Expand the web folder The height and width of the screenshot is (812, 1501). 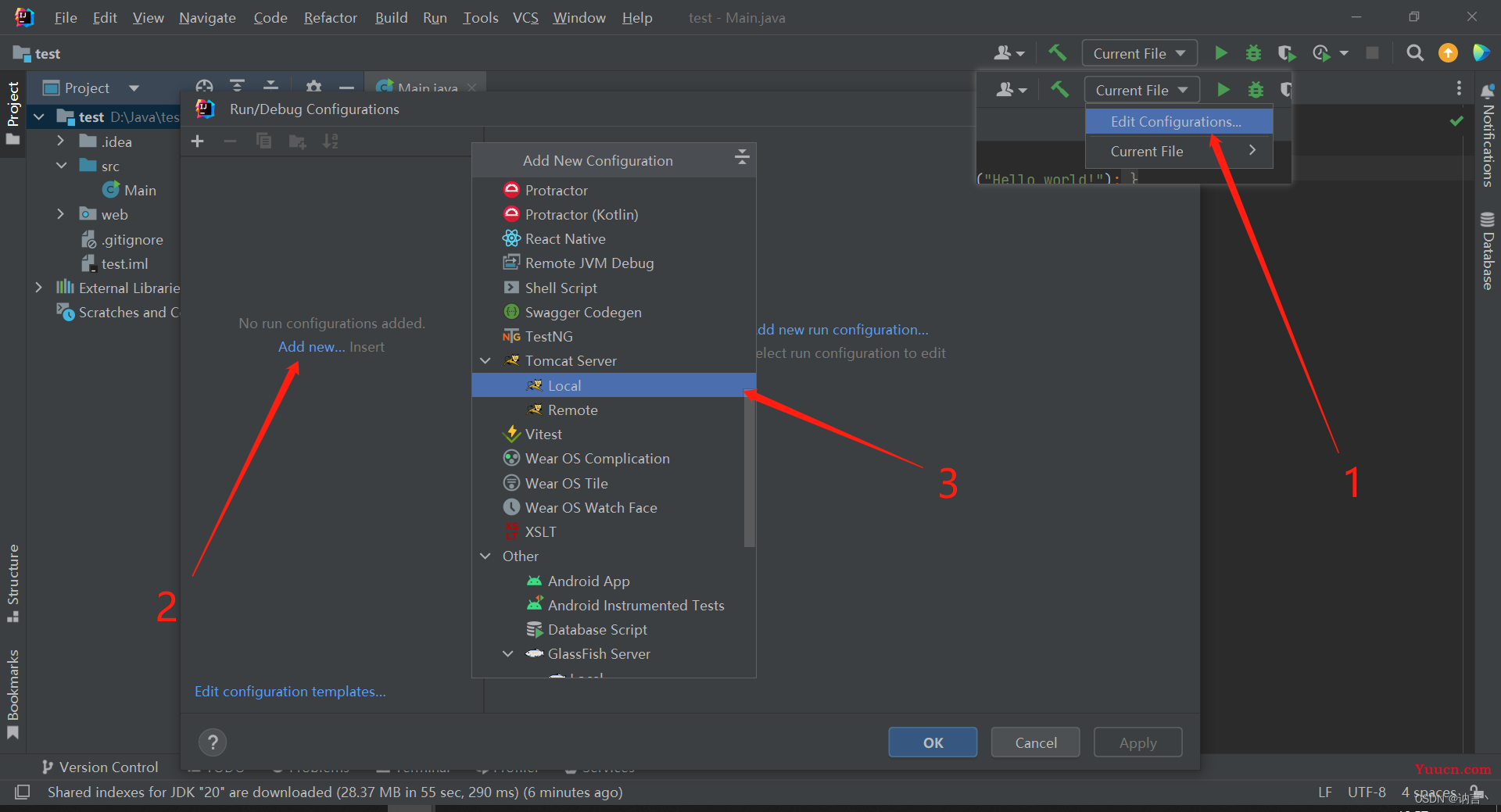[x=61, y=214]
